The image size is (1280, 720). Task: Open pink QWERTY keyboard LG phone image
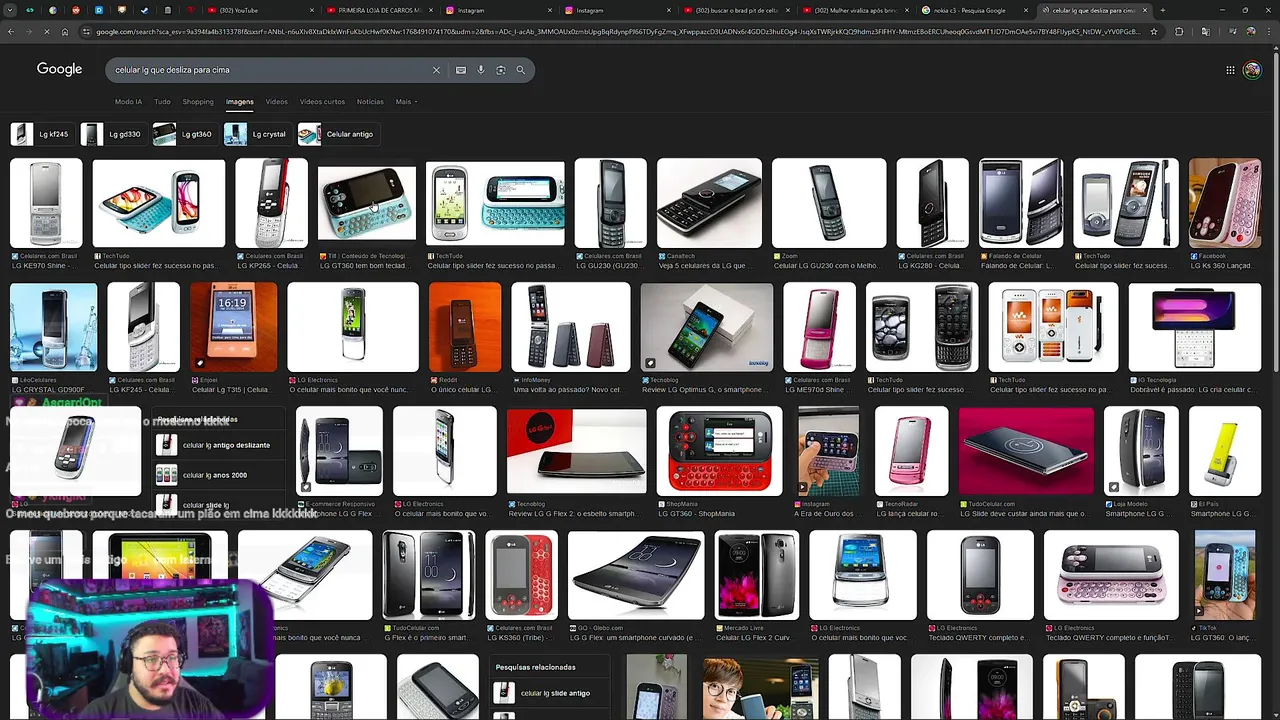pyautogui.click(x=1111, y=576)
